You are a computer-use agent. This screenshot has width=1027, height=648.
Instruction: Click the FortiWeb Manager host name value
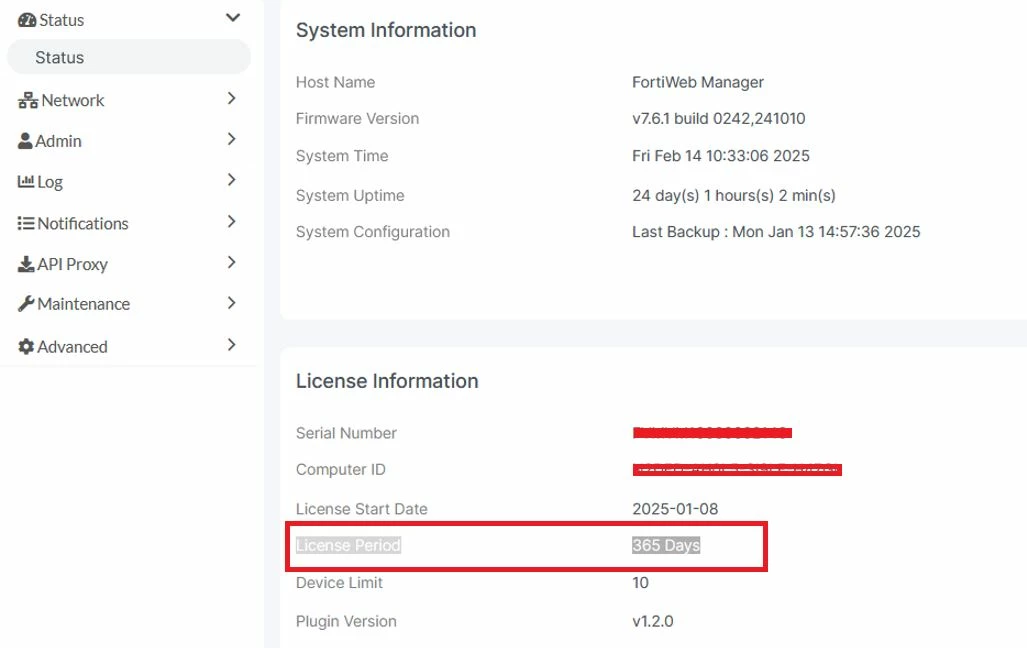(x=698, y=83)
